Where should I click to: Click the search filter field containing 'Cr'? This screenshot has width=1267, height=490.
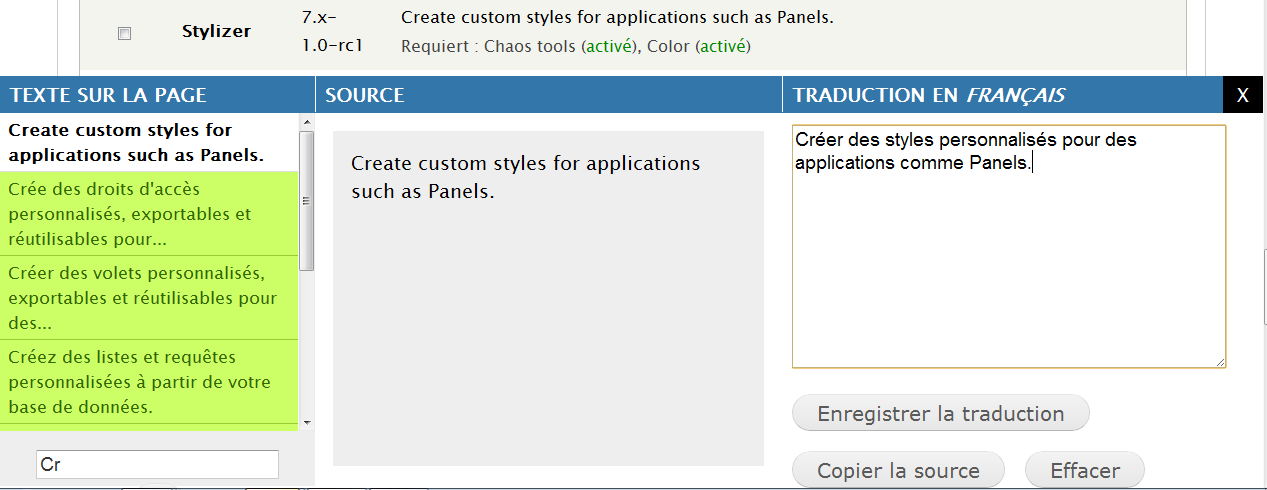[x=157, y=464]
